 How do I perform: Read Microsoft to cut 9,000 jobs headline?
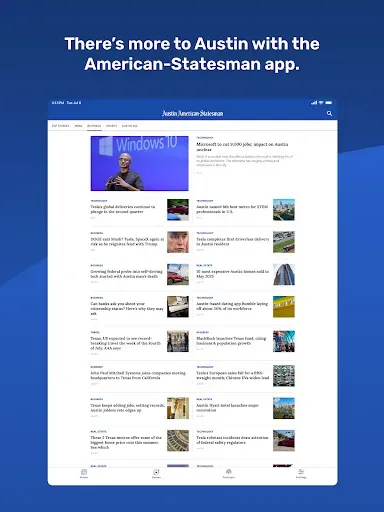coord(242,147)
